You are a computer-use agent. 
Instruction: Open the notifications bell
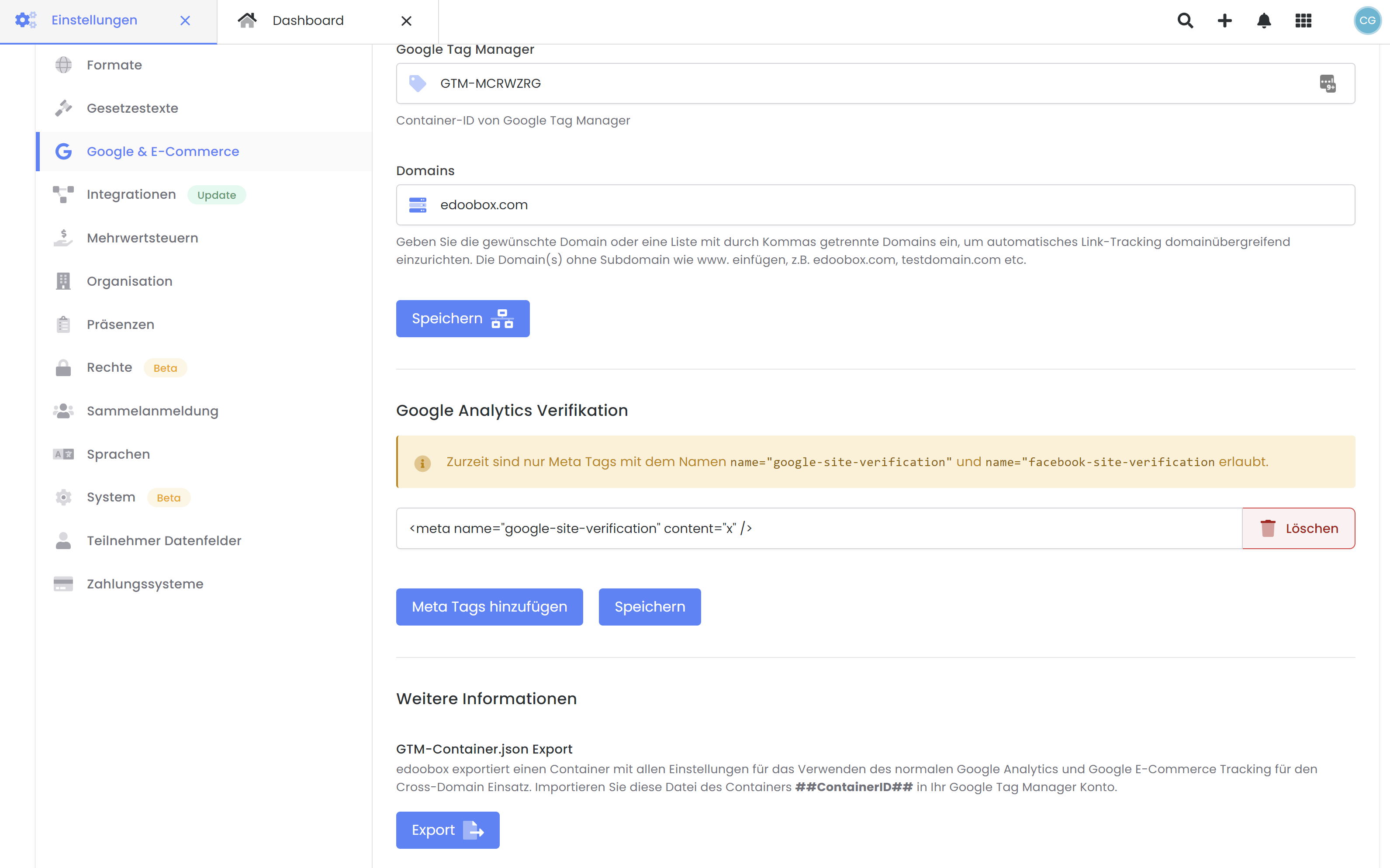pos(1264,20)
